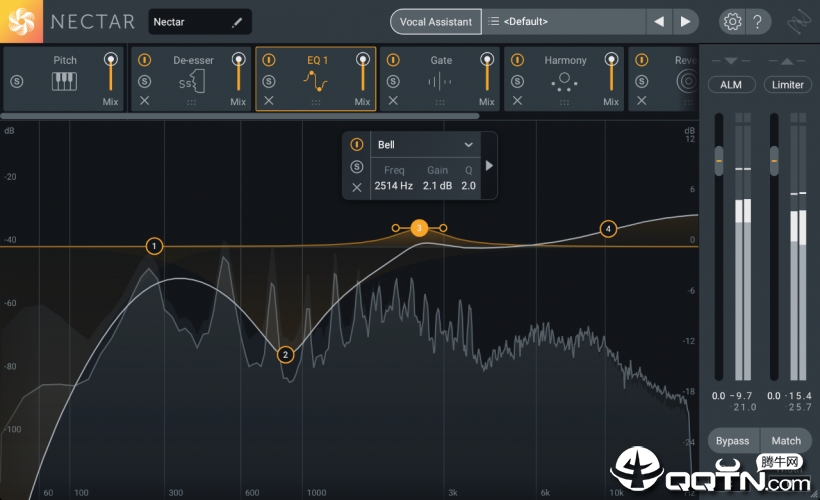The width and height of the screenshot is (820, 500).
Task: Expand band panel with right arrow
Action: [489, 166]
